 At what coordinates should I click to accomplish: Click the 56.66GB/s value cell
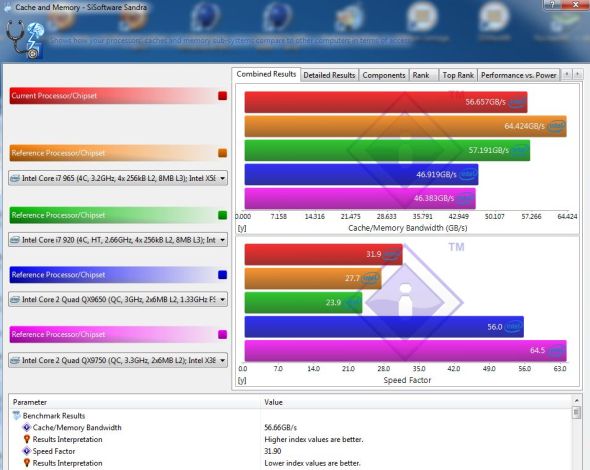pos(280,427)
